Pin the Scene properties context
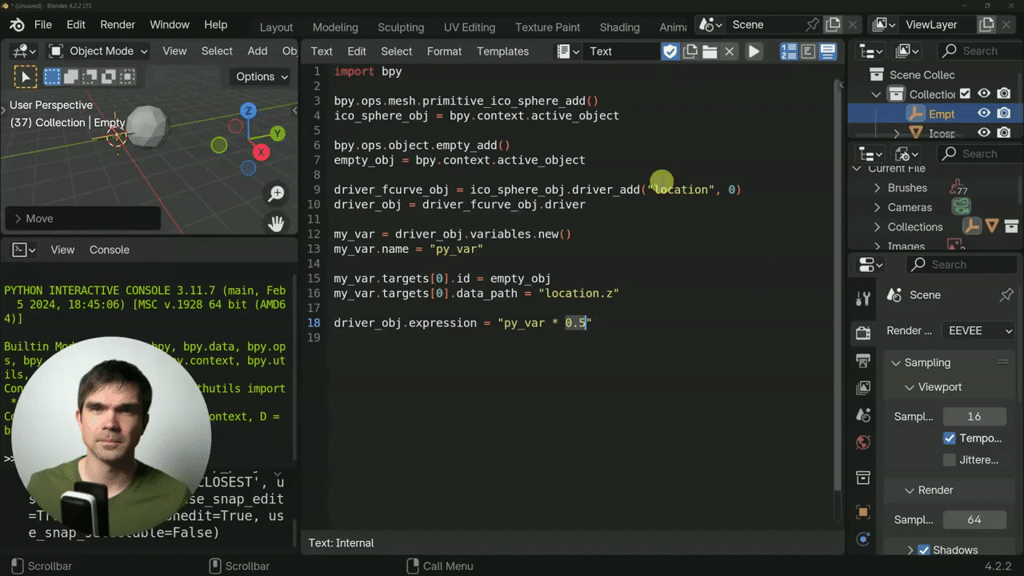 (x=1006, y=295)
